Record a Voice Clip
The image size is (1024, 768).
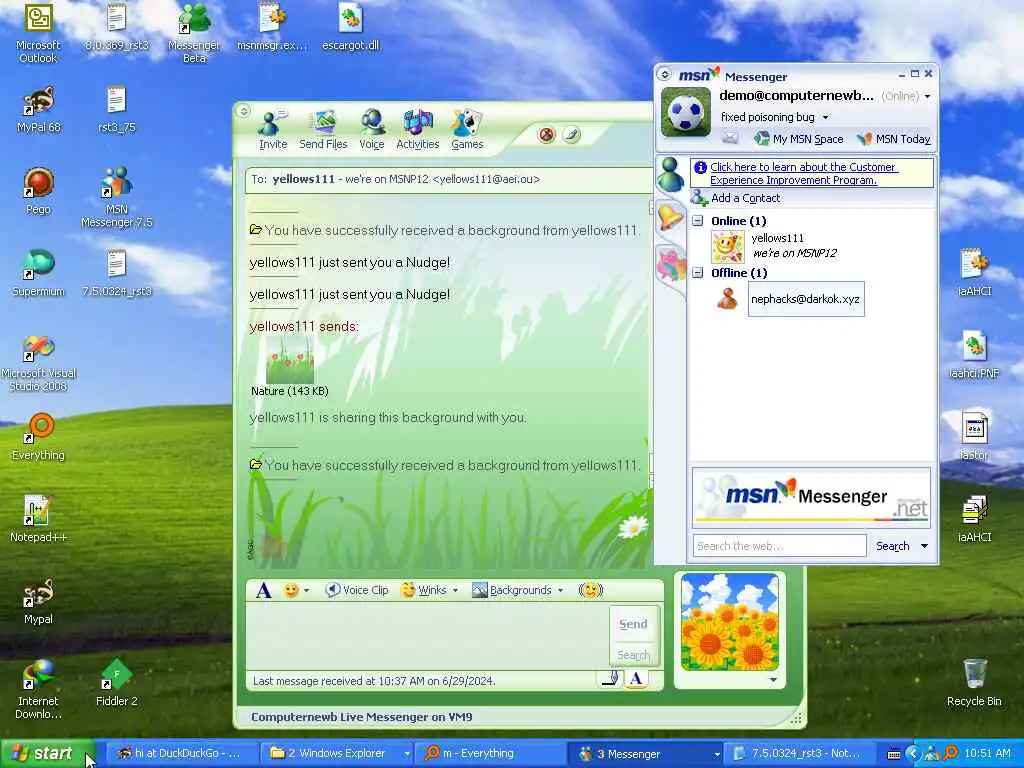[x=357, y=590]
